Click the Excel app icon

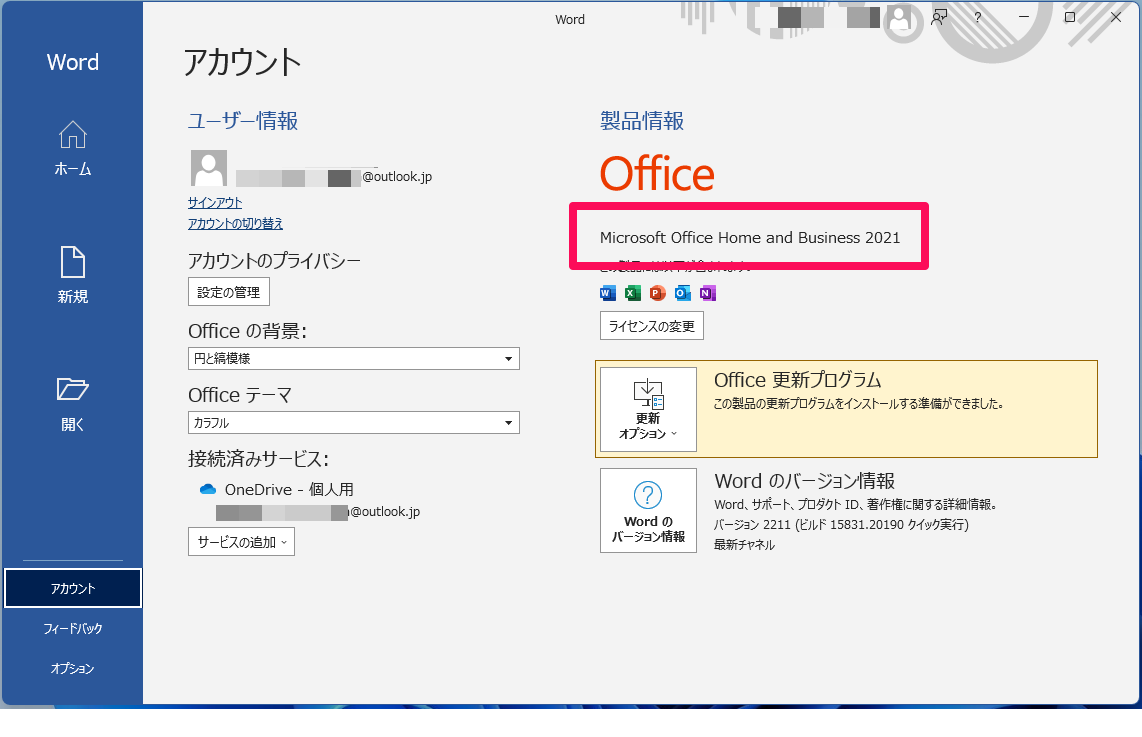click(633, 293)
